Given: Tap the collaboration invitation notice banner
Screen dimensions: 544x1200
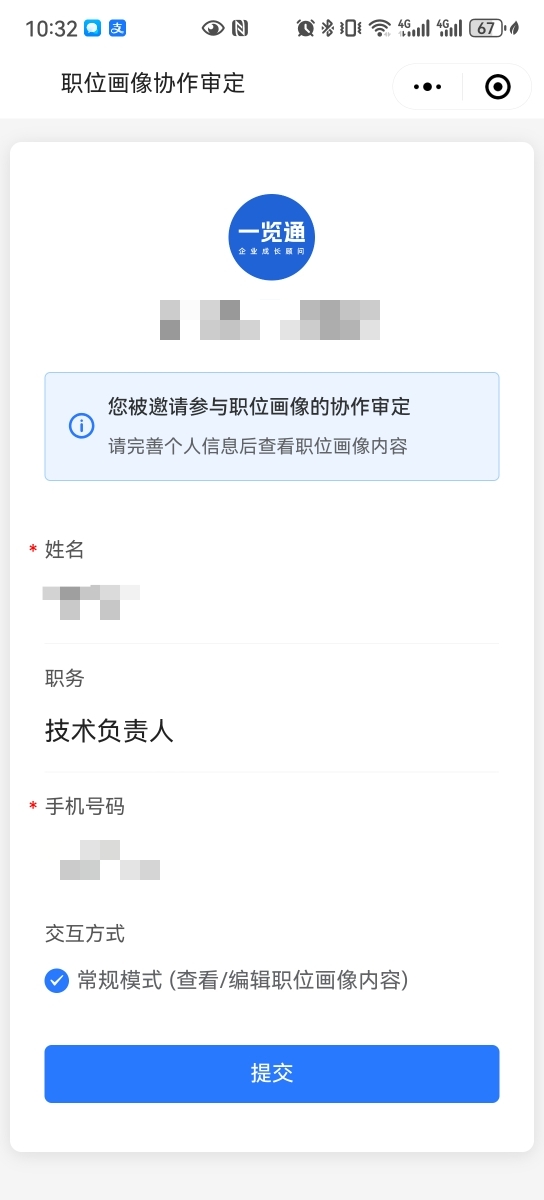Looking at the screenshot, I should (272, 427).
